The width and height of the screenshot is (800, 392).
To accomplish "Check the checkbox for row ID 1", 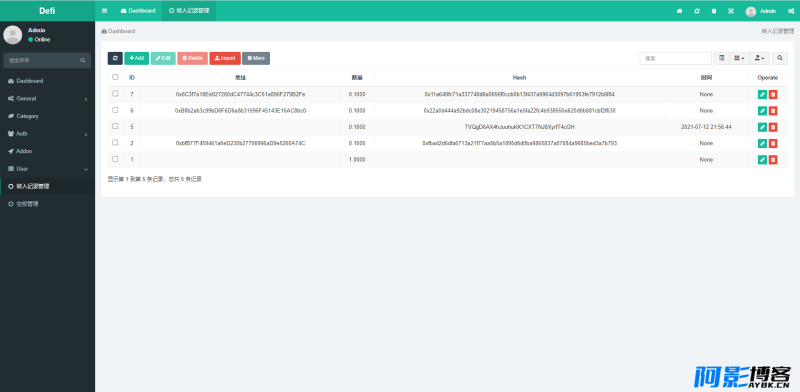I will (x=115, y=159).
